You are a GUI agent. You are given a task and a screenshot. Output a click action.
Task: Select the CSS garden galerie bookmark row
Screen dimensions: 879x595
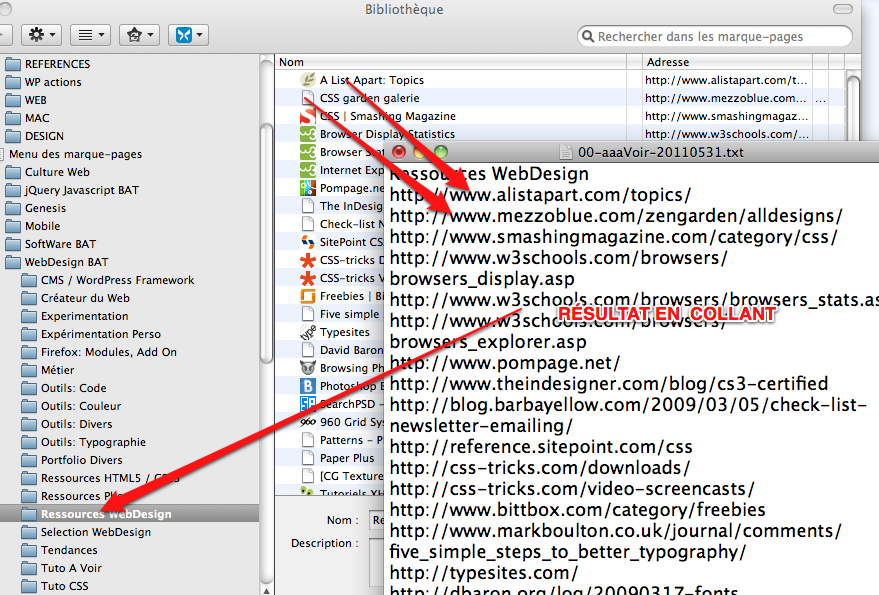(369, 98)
